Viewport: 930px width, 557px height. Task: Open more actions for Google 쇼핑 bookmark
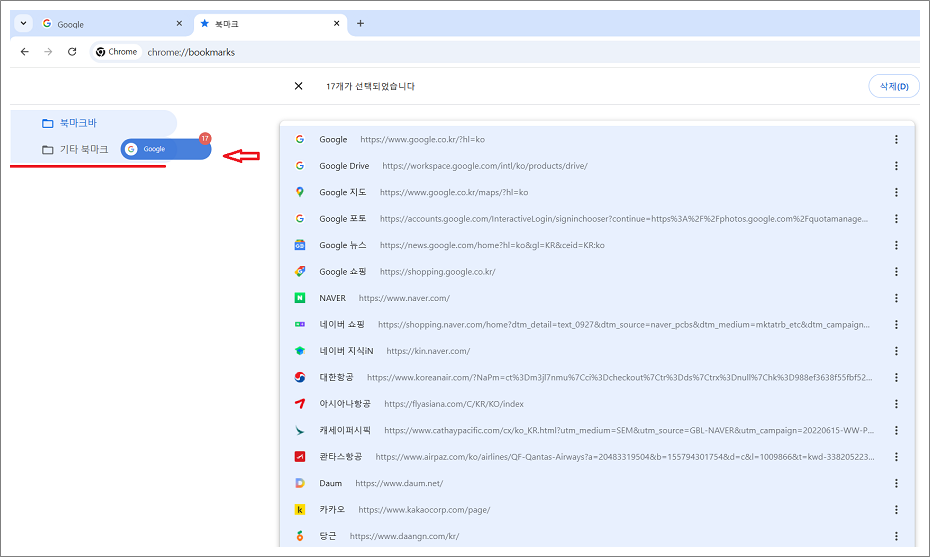click(x=896, y=272)
